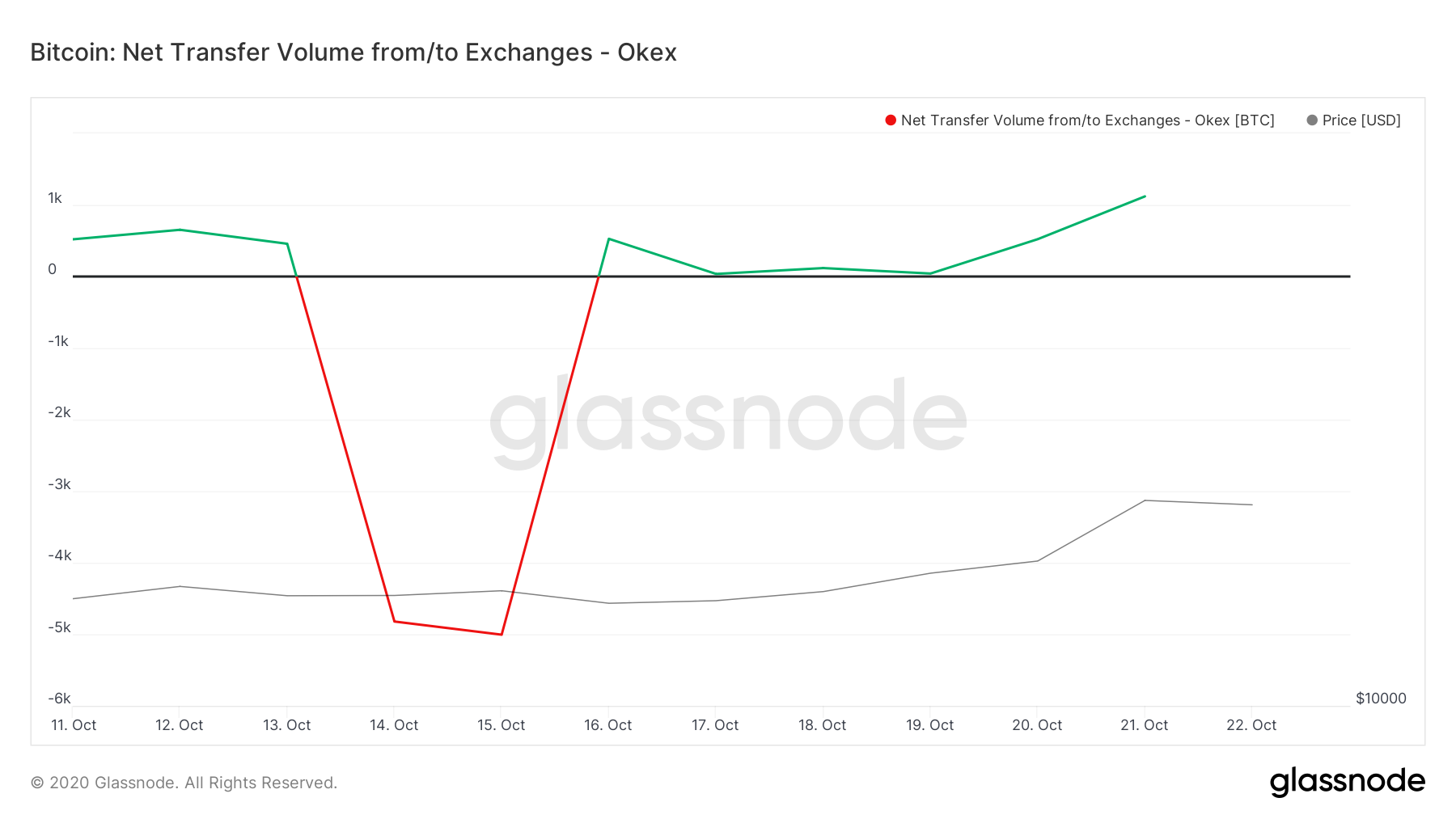Select the 22. Oct date label
Viewport: 1456px width, 819px height.
pyautogui.click(x=1251, y=725)
